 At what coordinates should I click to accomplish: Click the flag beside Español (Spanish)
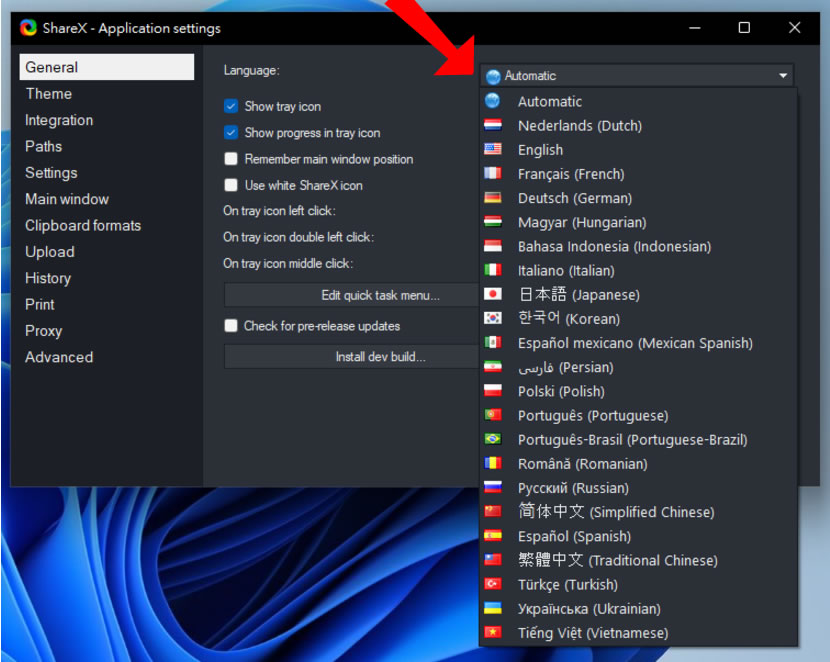(492, 536)
